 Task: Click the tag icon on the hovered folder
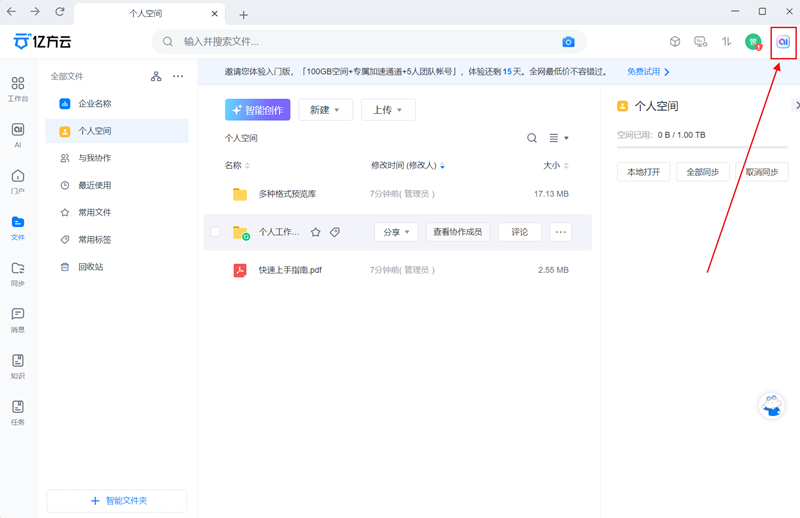pos(335,232)
